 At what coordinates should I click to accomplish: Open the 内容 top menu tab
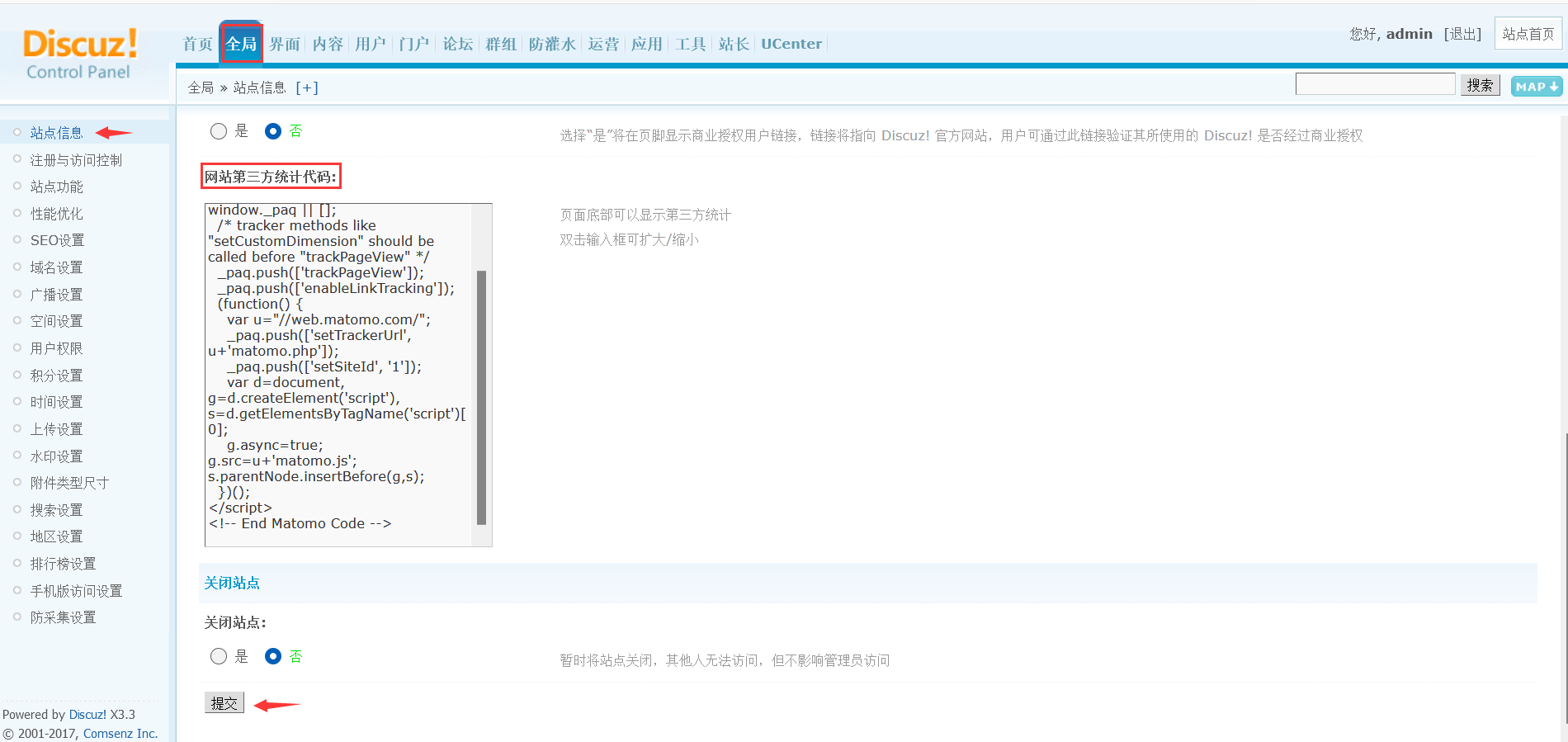tap(328, 44)
